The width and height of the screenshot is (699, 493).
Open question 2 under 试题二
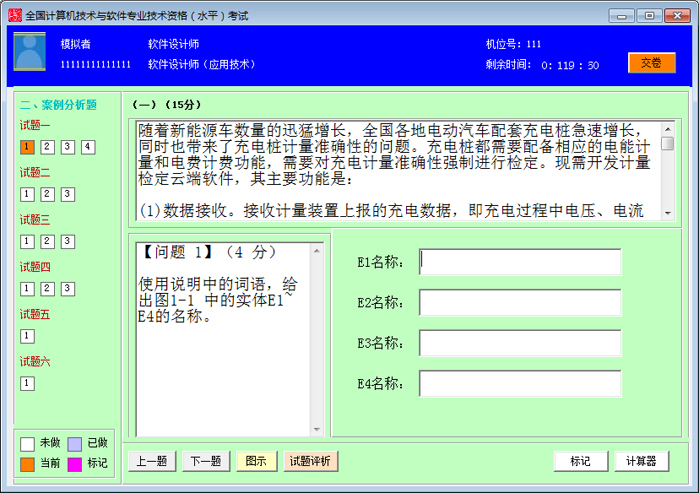[x=47, y=194]
